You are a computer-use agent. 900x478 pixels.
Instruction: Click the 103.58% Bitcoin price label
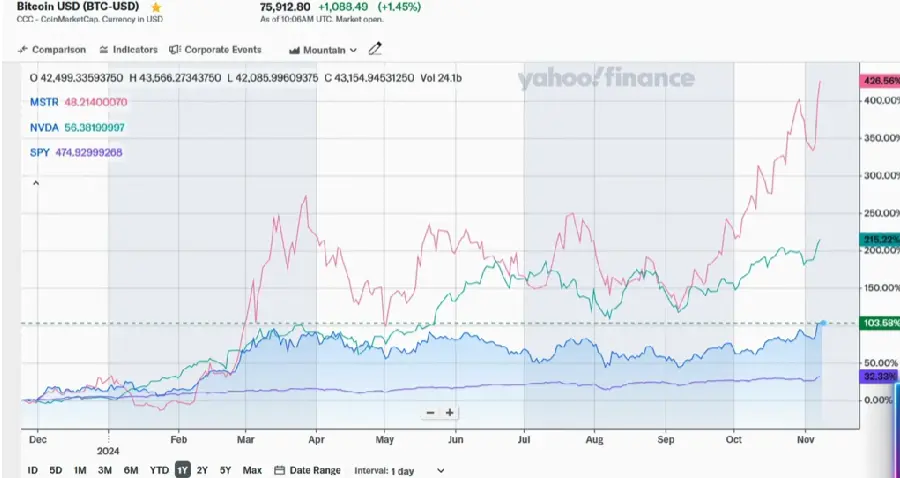(879, 323)
